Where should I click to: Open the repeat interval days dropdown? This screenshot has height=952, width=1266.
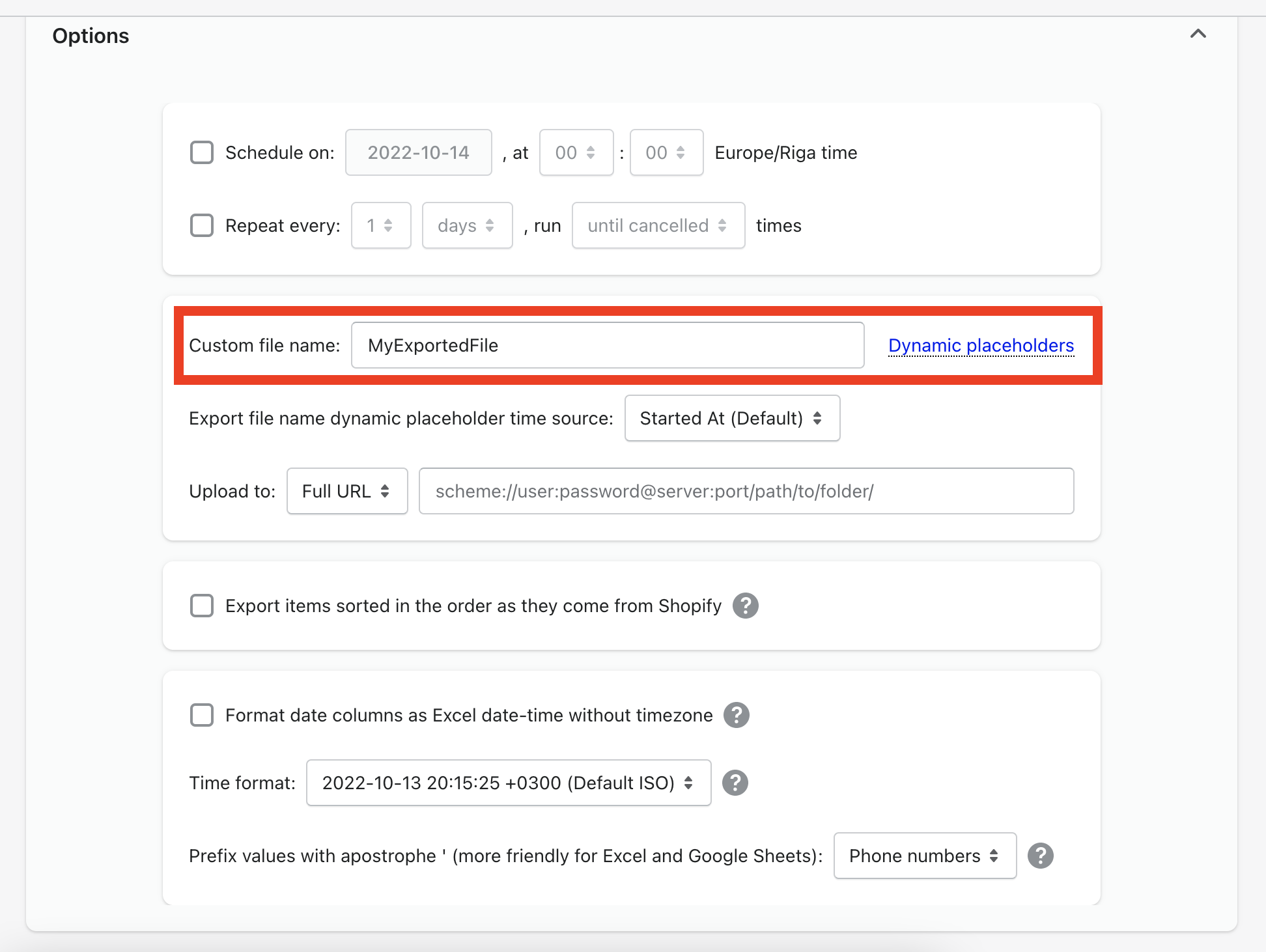[x=466, y=225]
